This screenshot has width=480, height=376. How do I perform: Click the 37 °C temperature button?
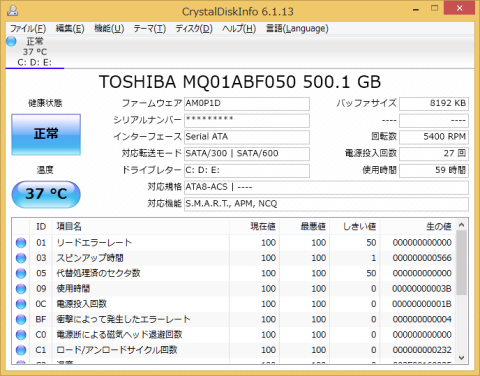click(x=46, y=194)
